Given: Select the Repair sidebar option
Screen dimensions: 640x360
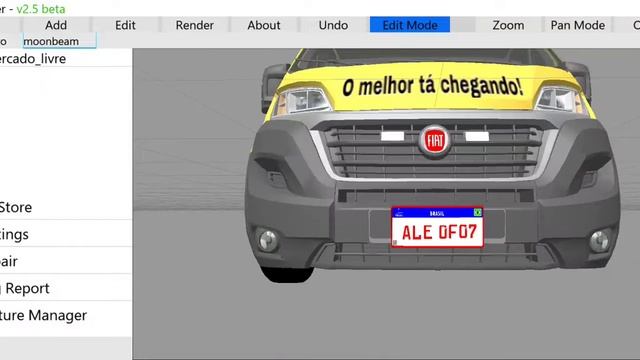Looking at the screenshot, I should 65,261.
